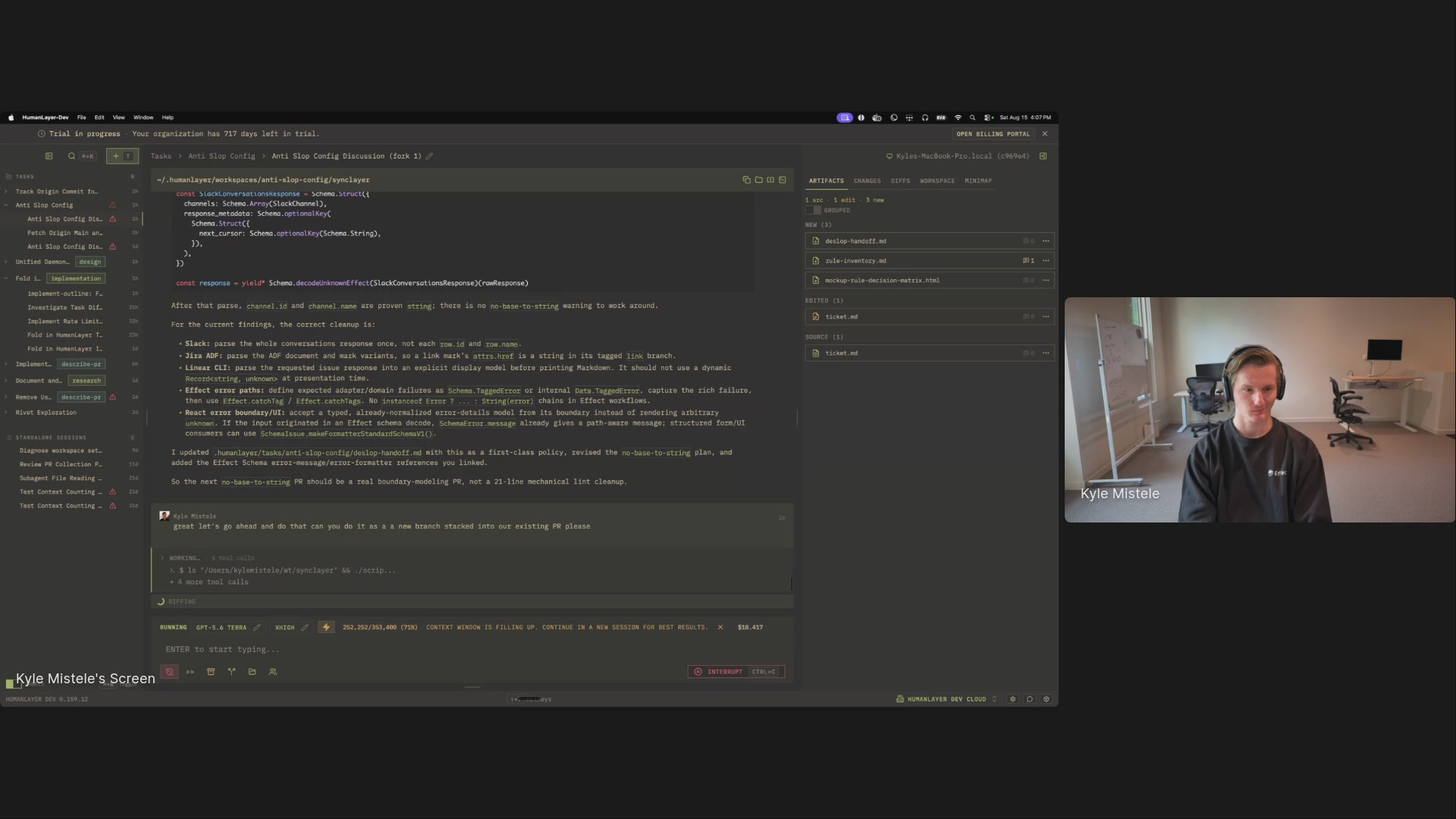Open the HumanLayer Dev Cloud selector
This screenshot has width=1456, height=819.
click(946, 699)
